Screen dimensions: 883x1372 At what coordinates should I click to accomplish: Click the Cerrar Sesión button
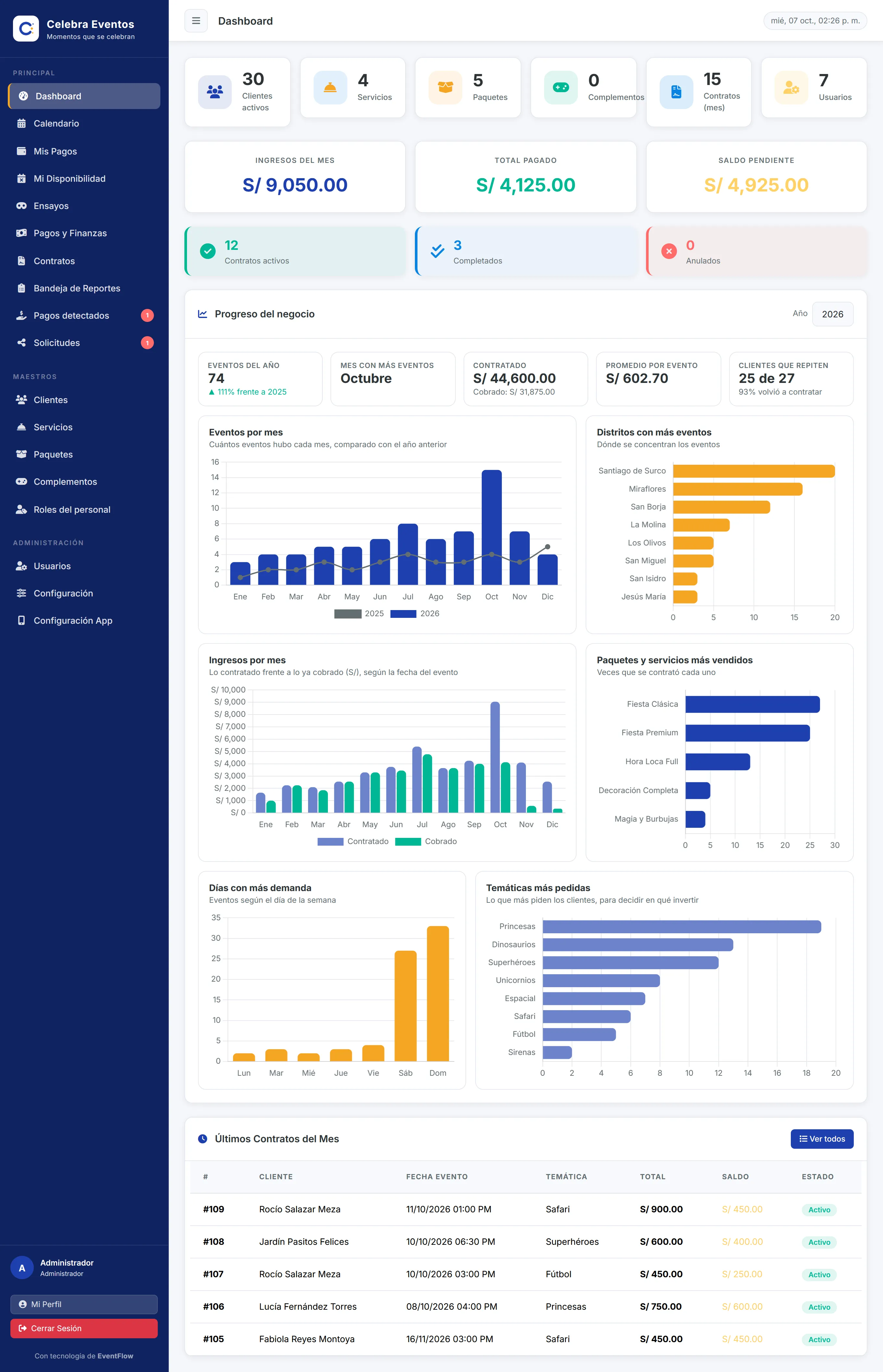(84, 1329)
